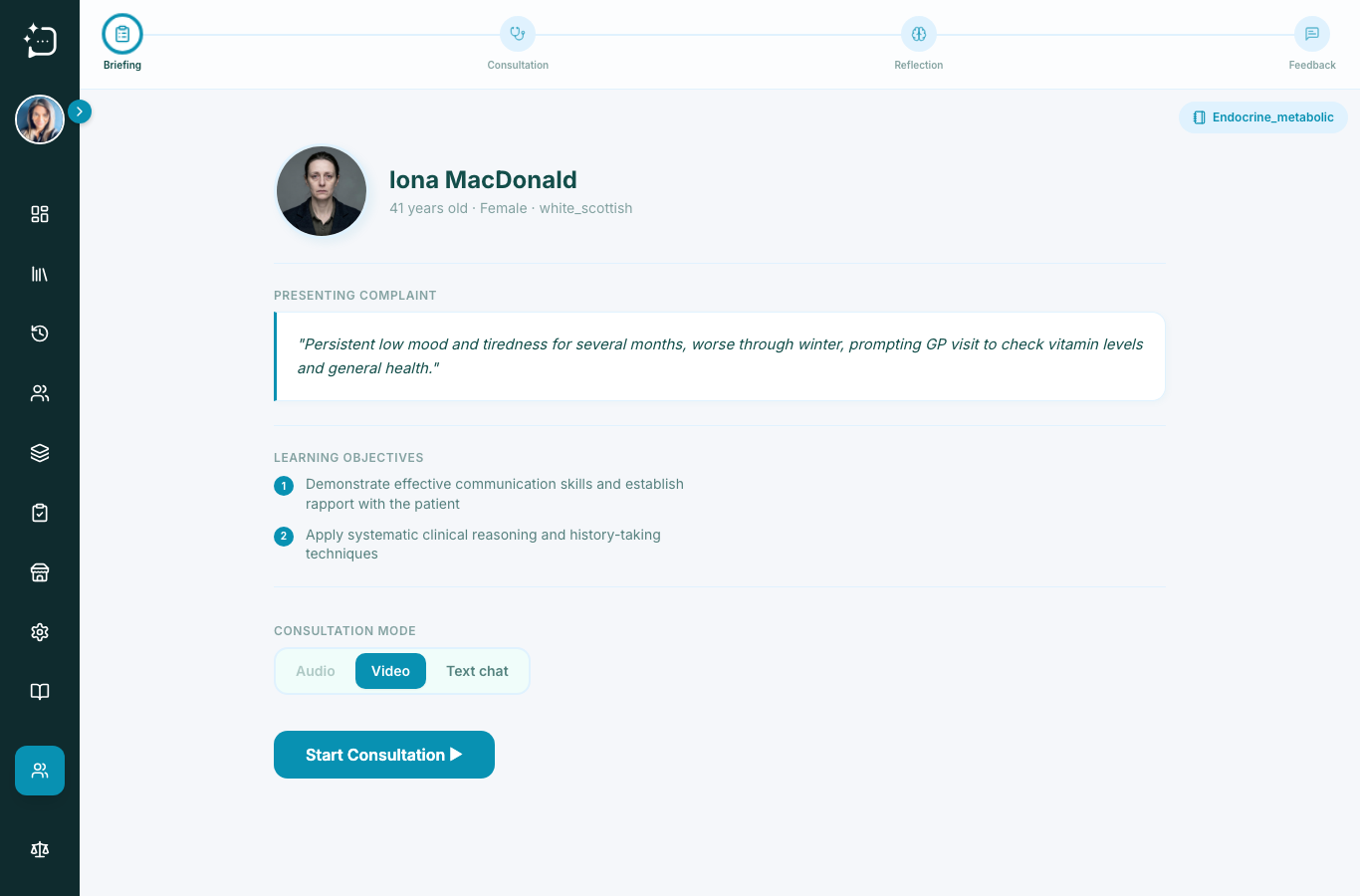1360x896 pixels.
Task: Click the CONSULTATION MODE label
Action: 344,631
